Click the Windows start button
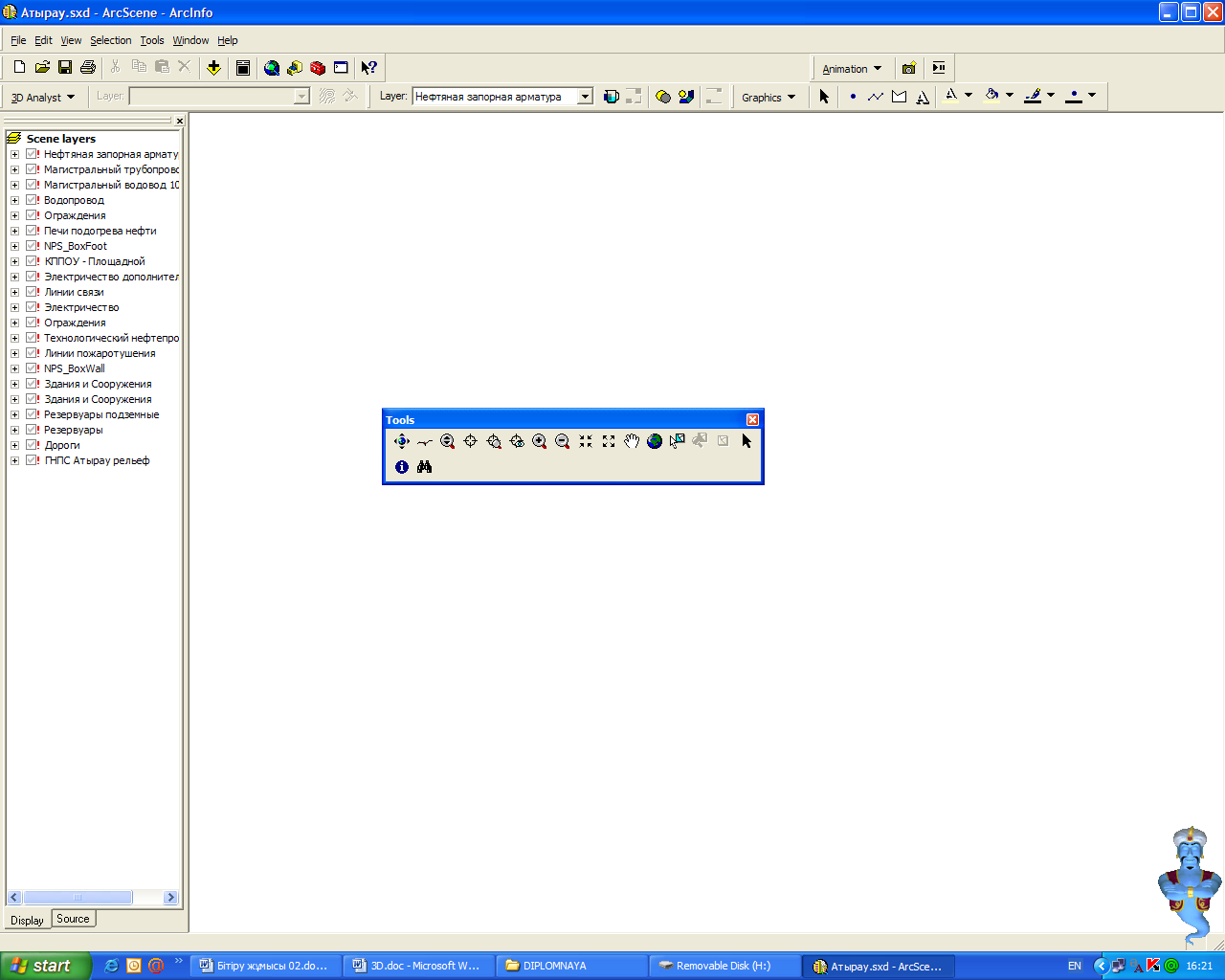1225x980 pixels. tap(46, 966)
